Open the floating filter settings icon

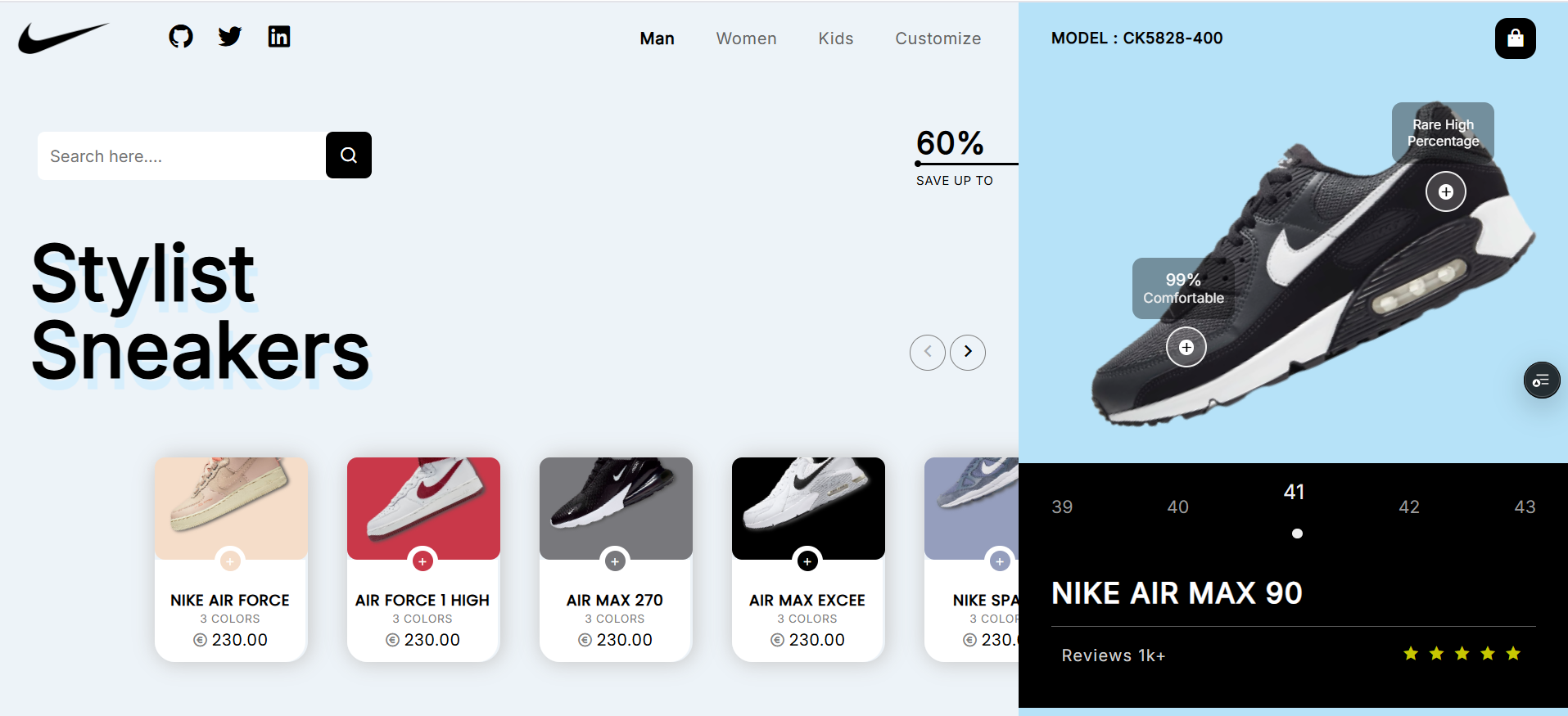(1541, 381)
